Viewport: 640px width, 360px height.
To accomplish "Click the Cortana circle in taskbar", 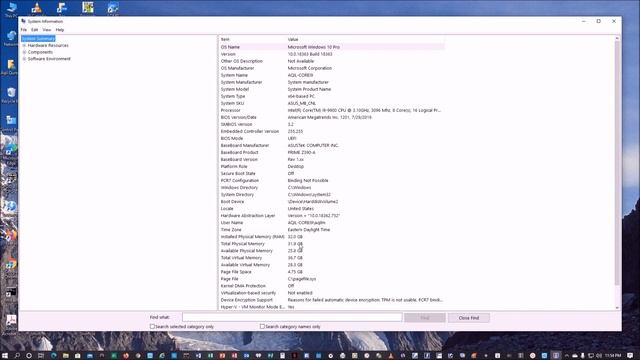I will (x=29, y=356).
